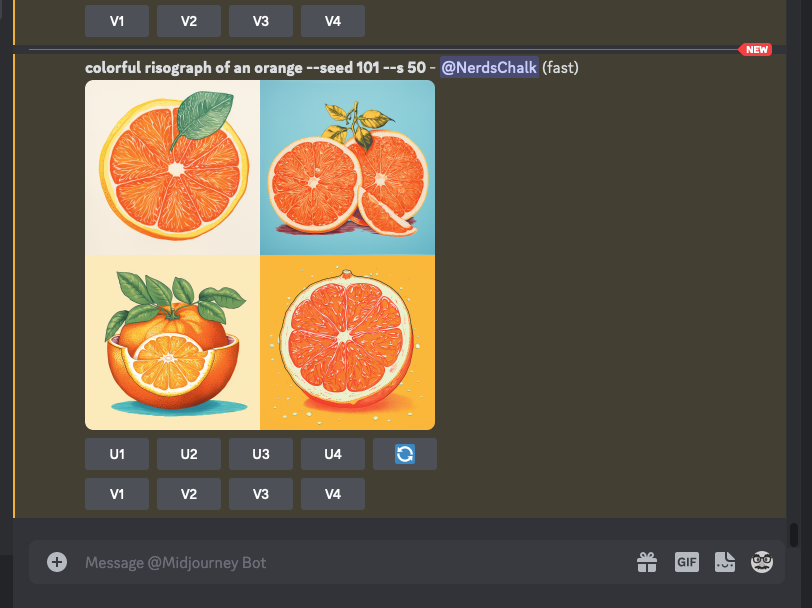The width and height of the screenshot is (812, 608).
Task: Open the GIF picker
Action: coord(687,562)
